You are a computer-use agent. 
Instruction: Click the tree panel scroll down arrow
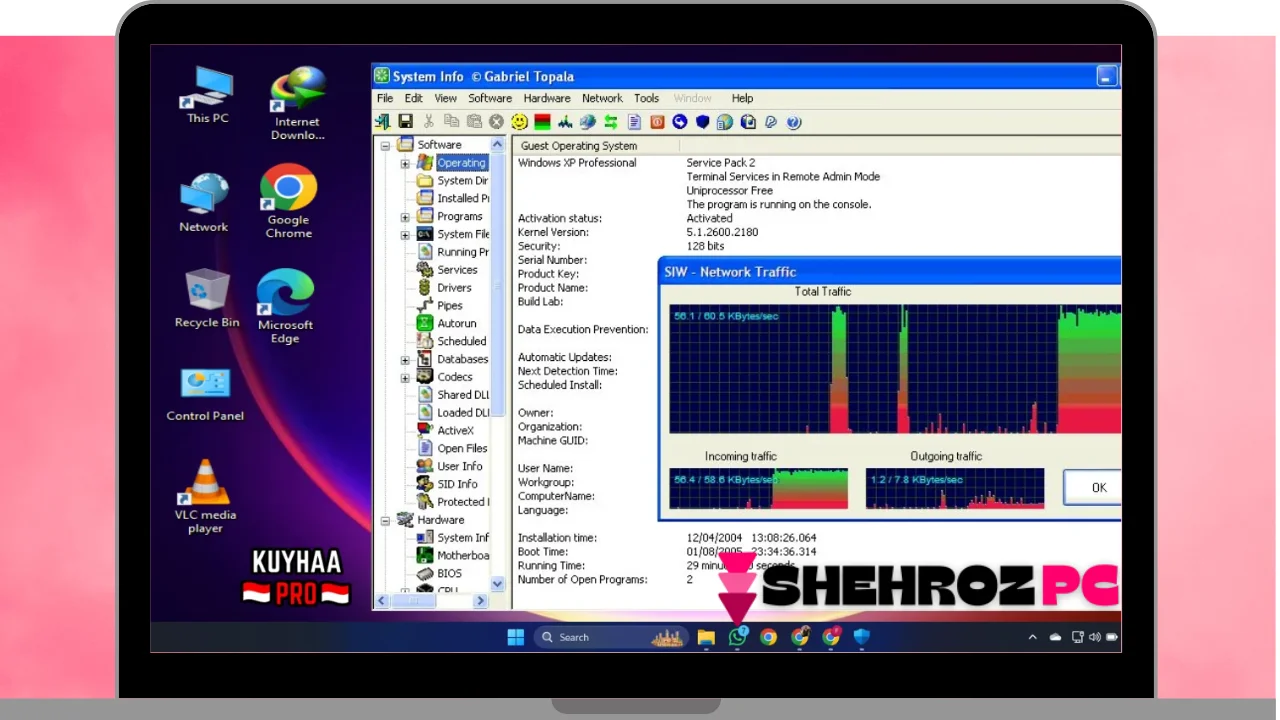pos(498,583)
